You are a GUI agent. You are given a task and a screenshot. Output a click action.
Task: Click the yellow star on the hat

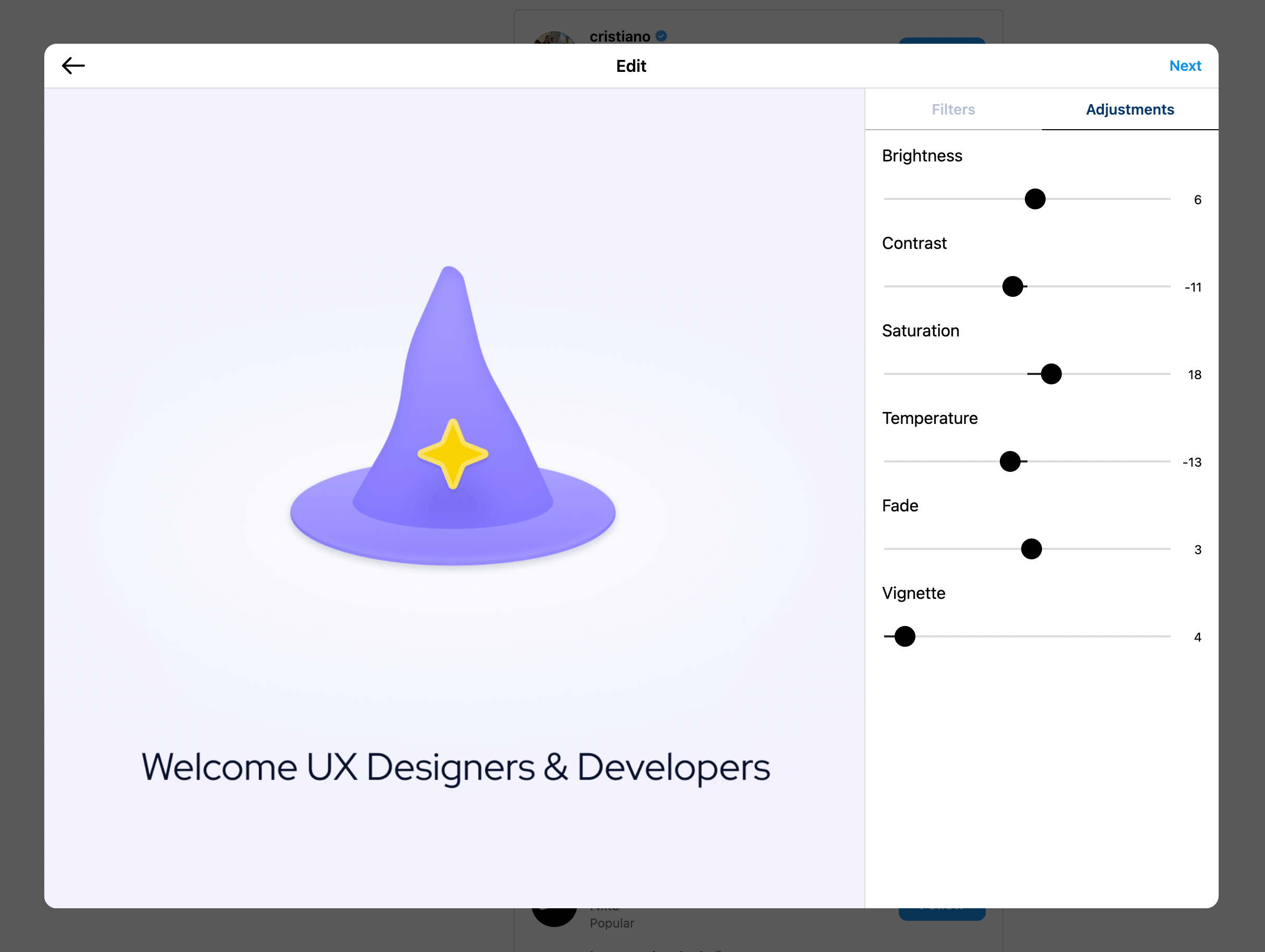pos(452,454)
